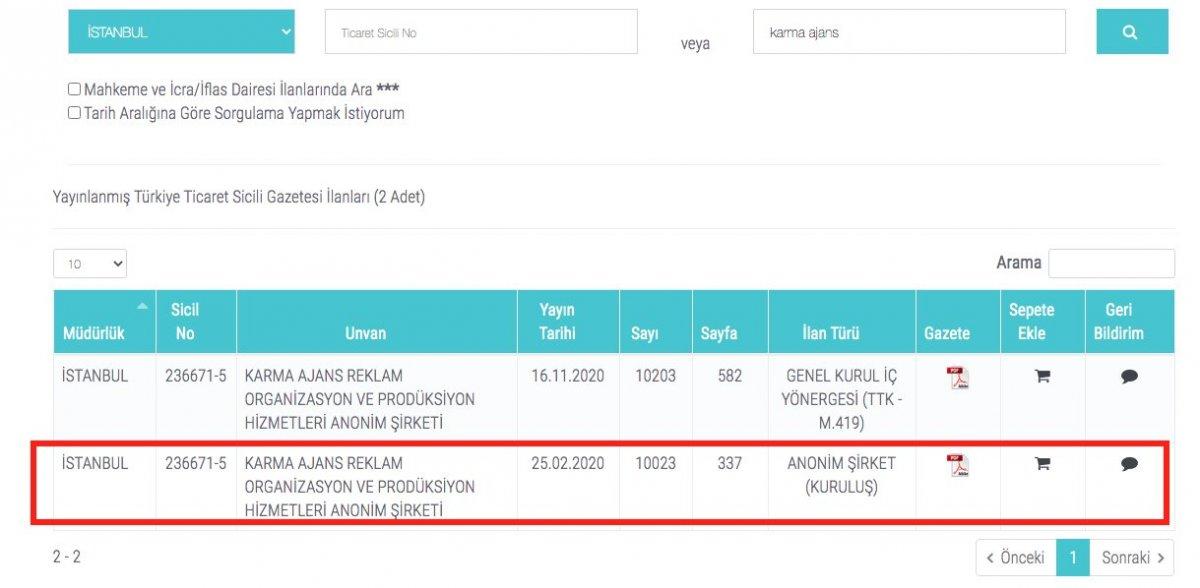This screenshot has height=588, width=1200.
Task: Click inside the Arama filter box
Action: tap(1112, 262)
